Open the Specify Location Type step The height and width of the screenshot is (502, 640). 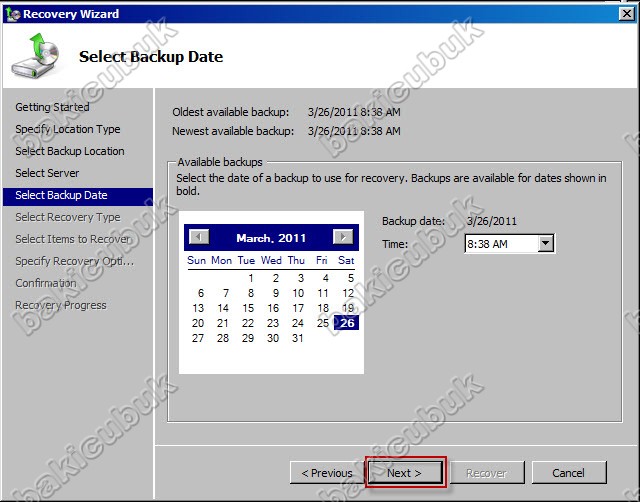(x=68, y=129)
